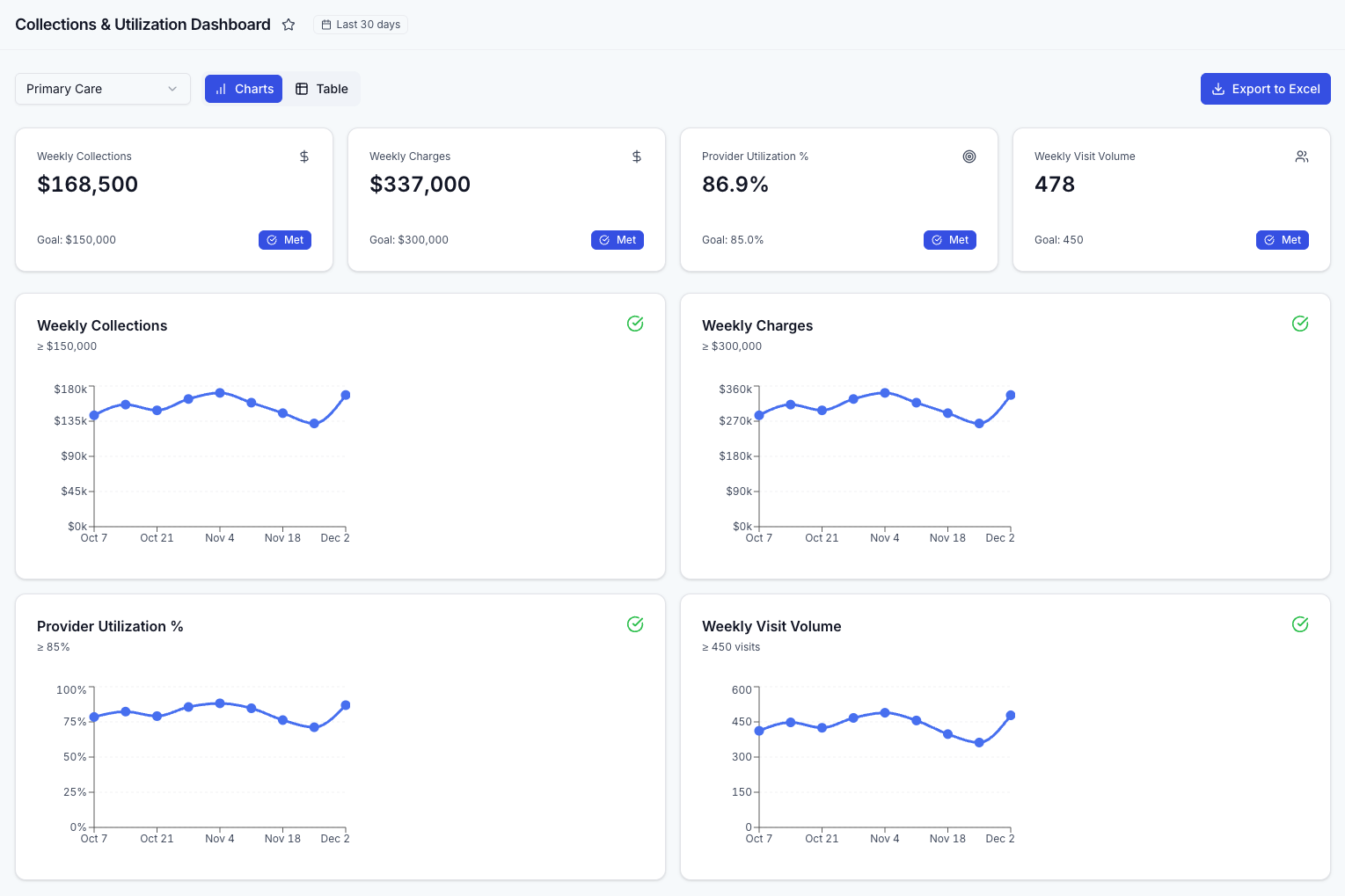
Task: Click the Nov 4 peak on Provider Utilization chart
Action: click(x=220, y=703)
